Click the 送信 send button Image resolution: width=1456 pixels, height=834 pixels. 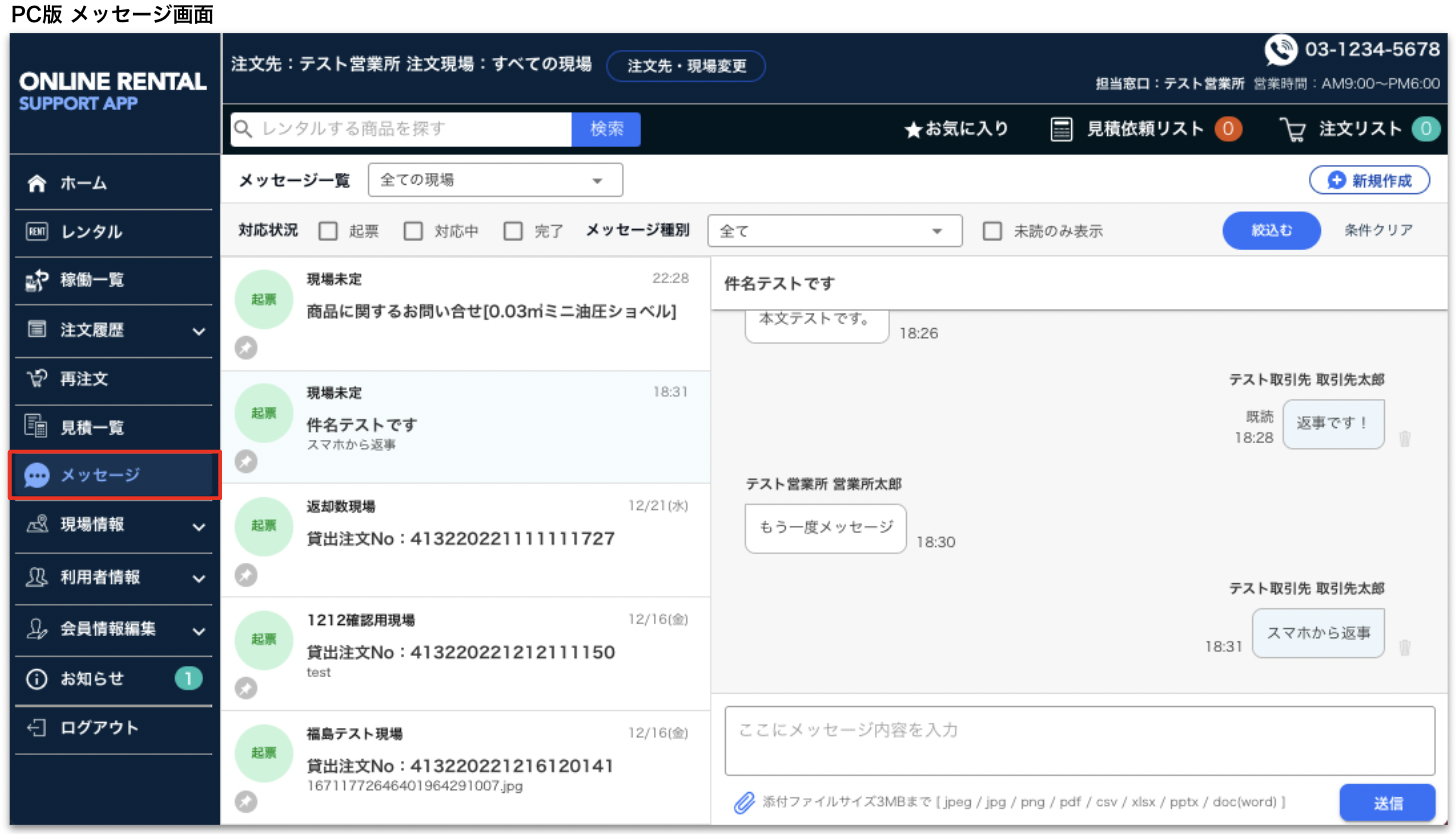click(x=1387, y=803)
